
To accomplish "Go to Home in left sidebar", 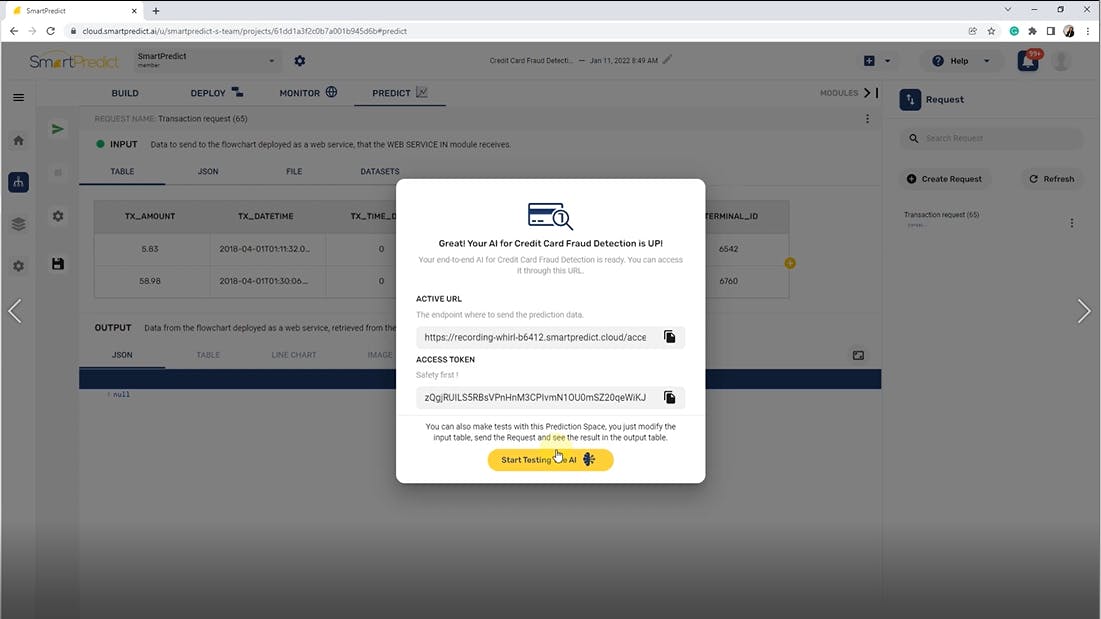I will [x=19, y=140].
